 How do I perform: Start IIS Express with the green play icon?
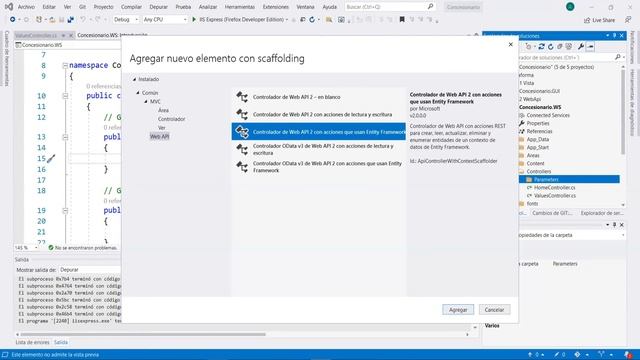(194, 19)
